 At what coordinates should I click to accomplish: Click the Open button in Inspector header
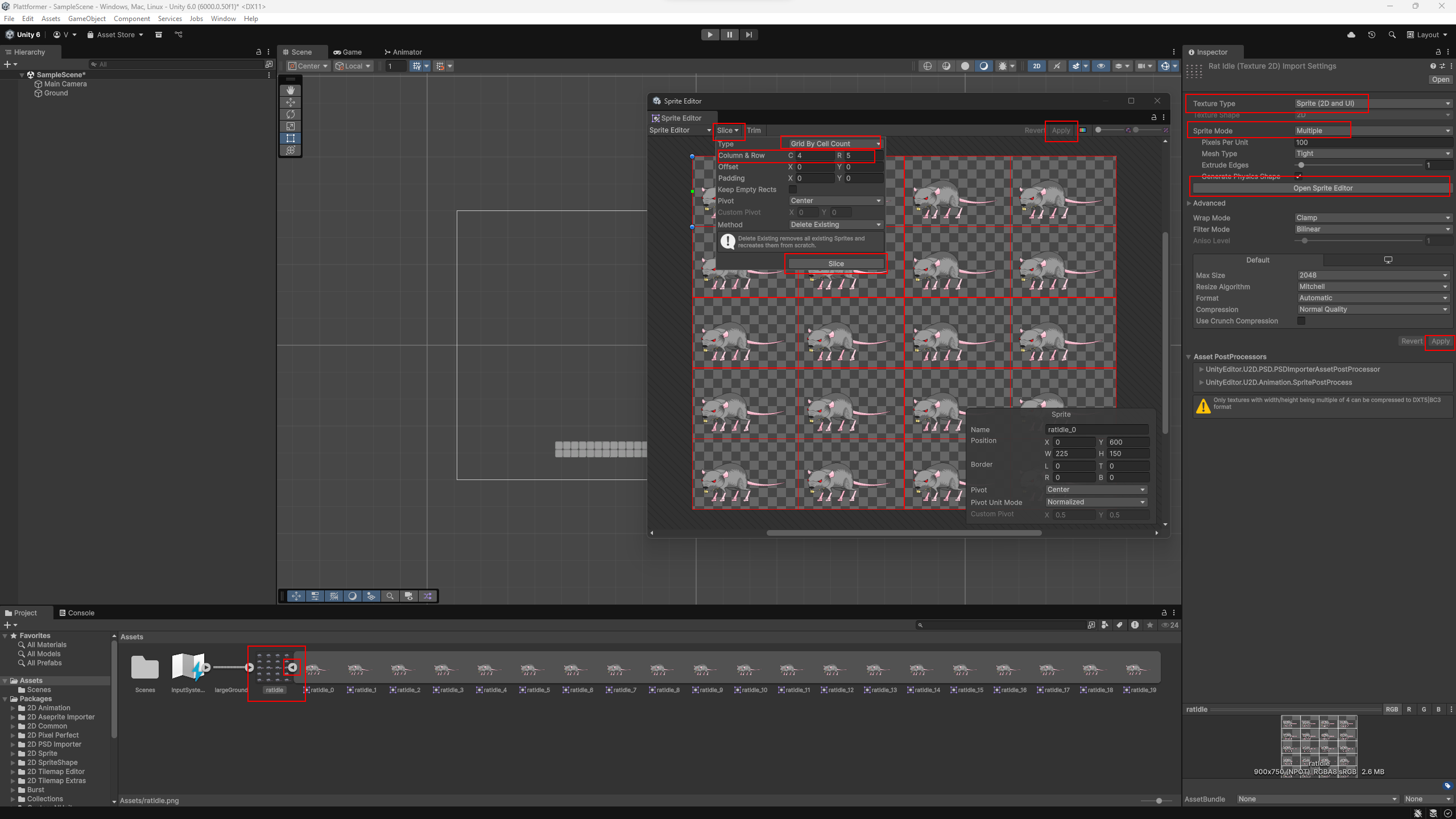coord(1440,80)
